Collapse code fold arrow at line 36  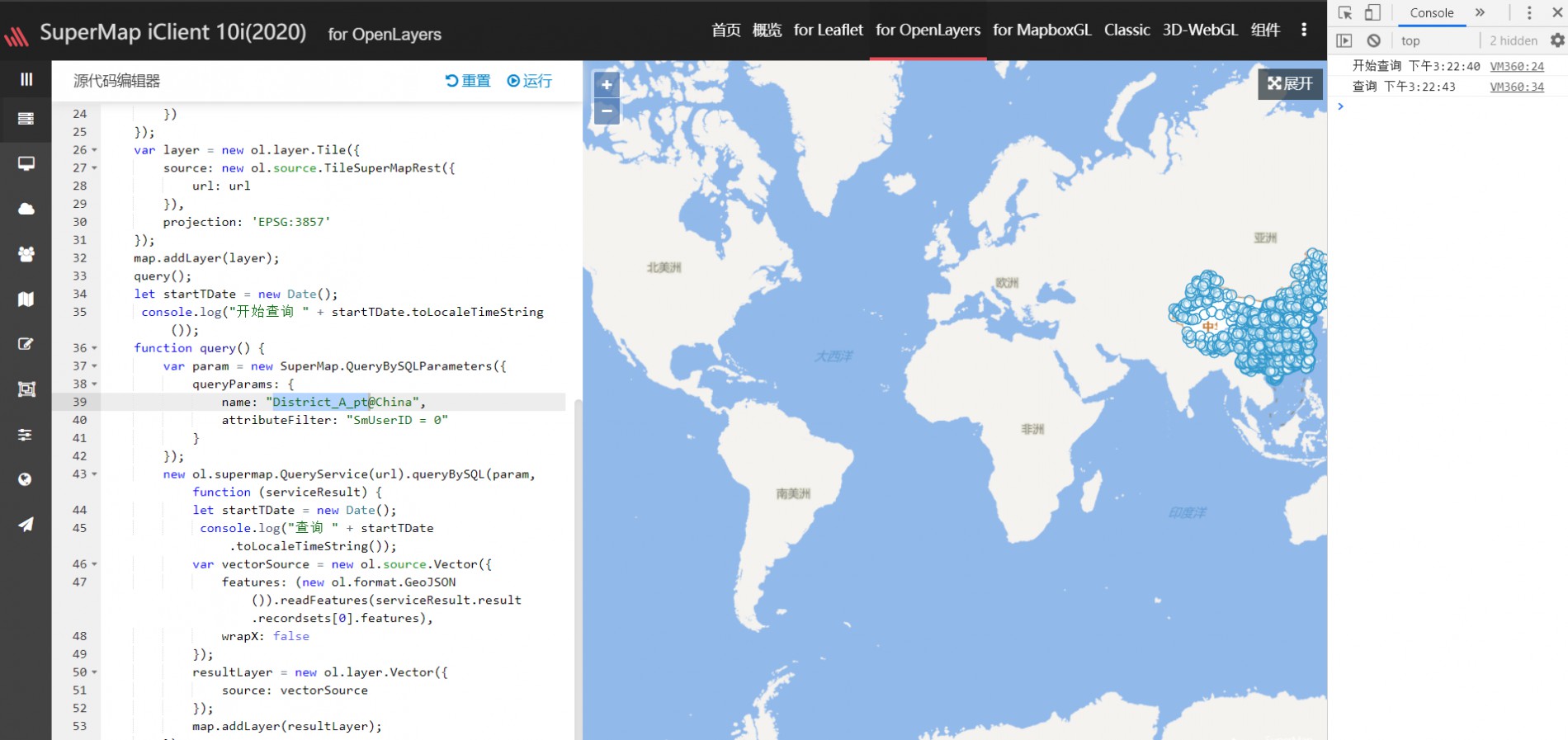coord(94,348)
